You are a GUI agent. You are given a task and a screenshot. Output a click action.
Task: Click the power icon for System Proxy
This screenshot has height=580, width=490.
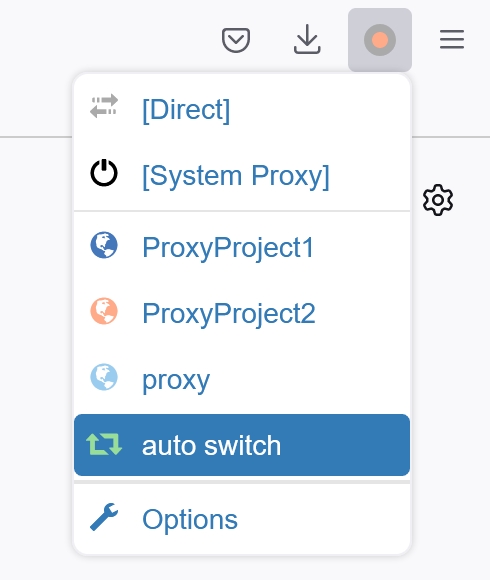104,173
